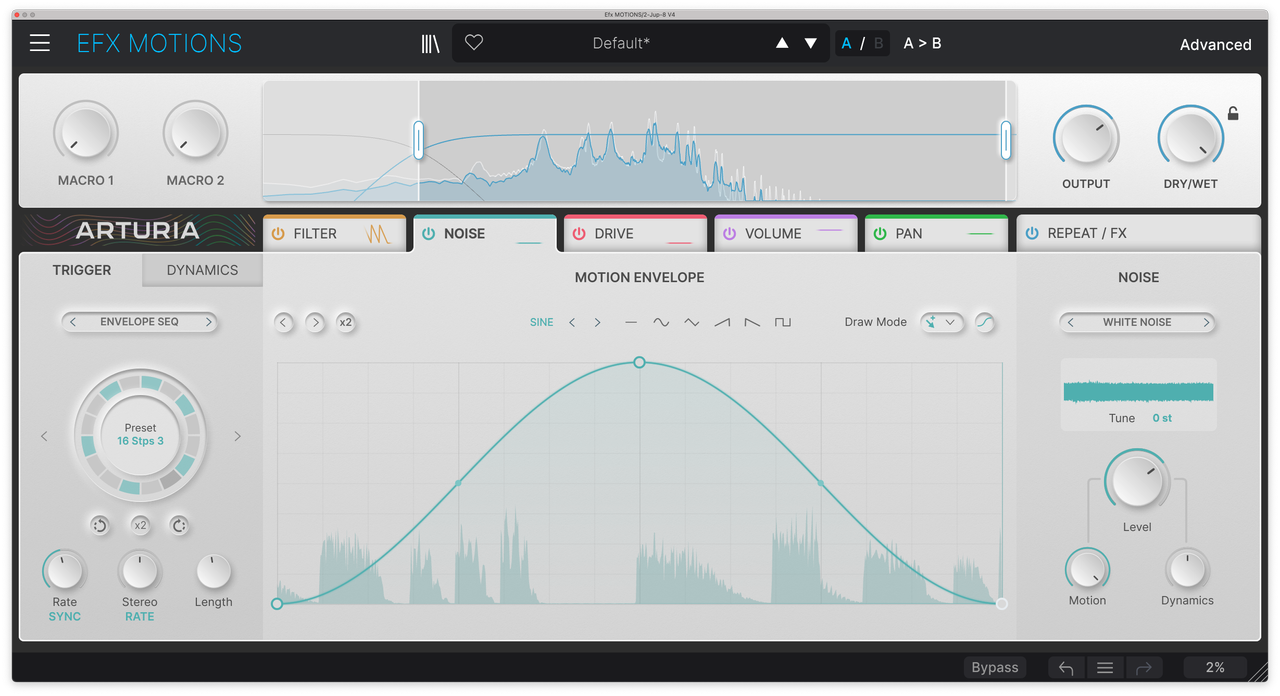Switch to preset slot A
Image resolution: width=1280 pixels, height=696 pixels.
(847, 43)
